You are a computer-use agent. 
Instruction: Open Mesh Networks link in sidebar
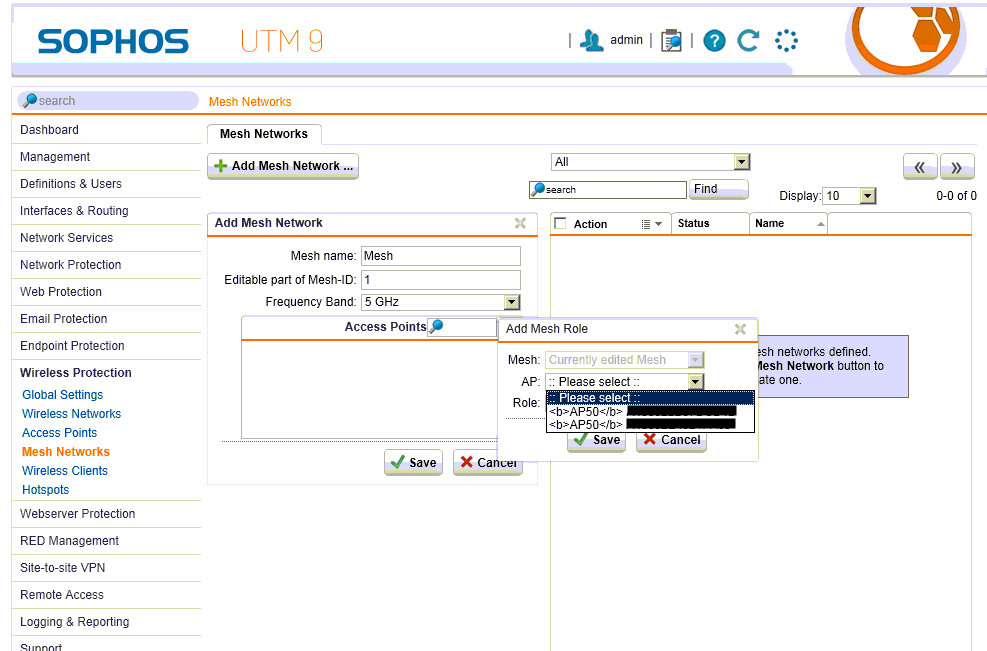pos(65,451)
